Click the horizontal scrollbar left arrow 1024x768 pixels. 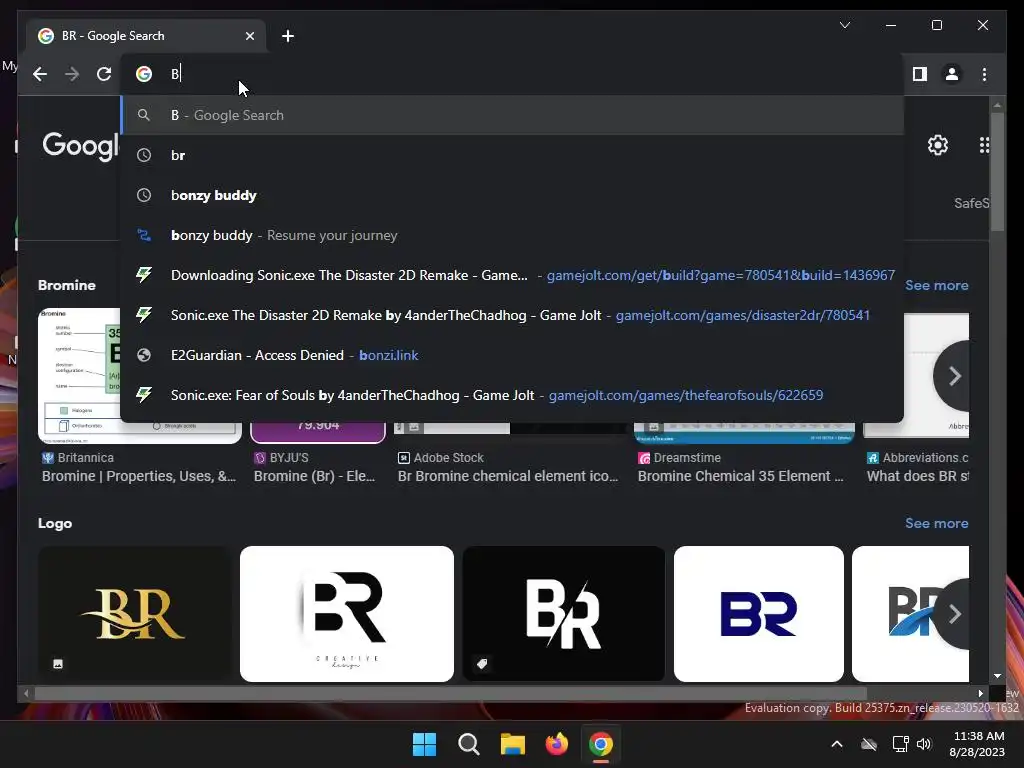pyautogui.click(x=26, y=694)
